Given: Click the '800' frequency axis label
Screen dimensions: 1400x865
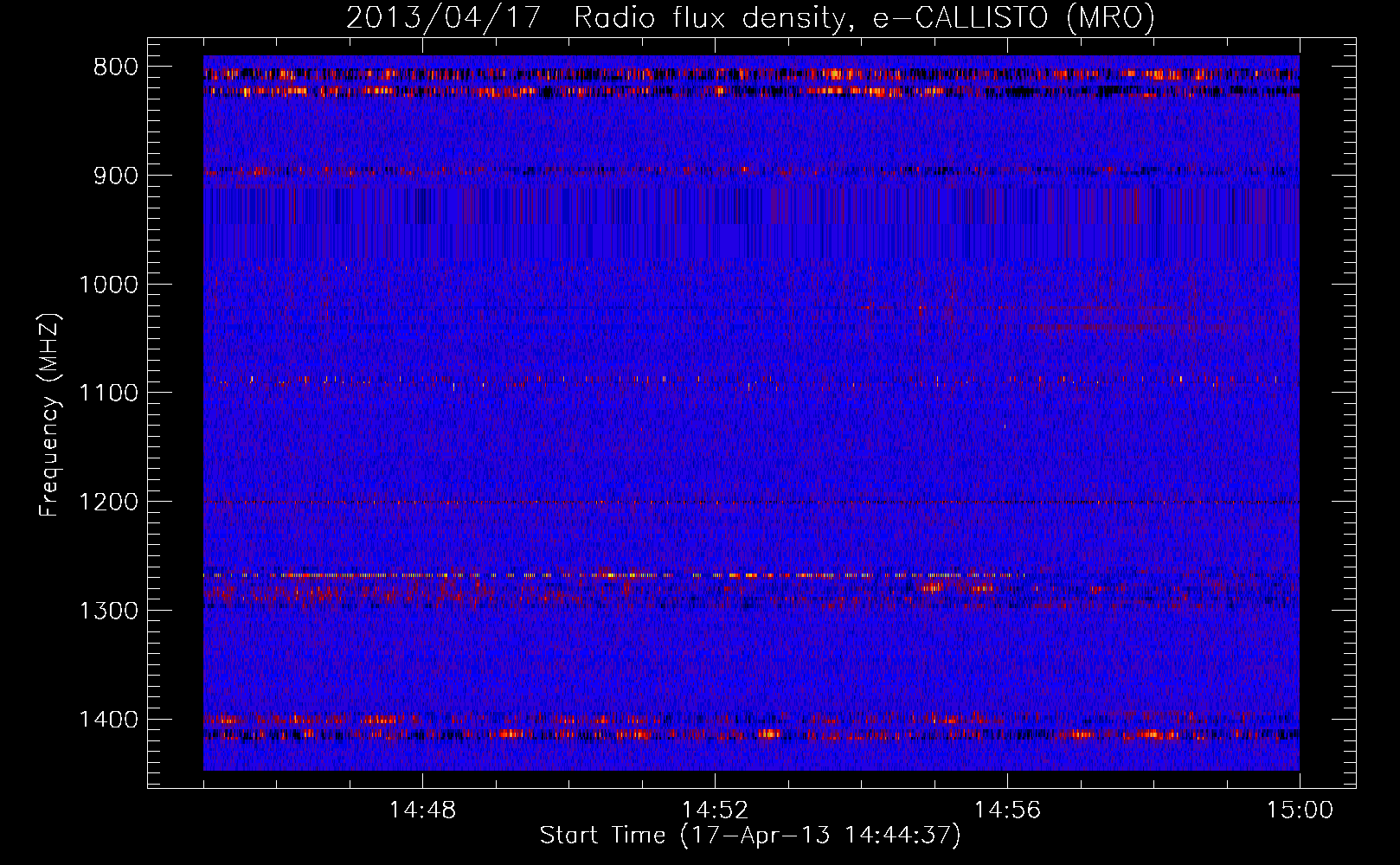Looking at the screenshot, I should (x=116, y=67).
